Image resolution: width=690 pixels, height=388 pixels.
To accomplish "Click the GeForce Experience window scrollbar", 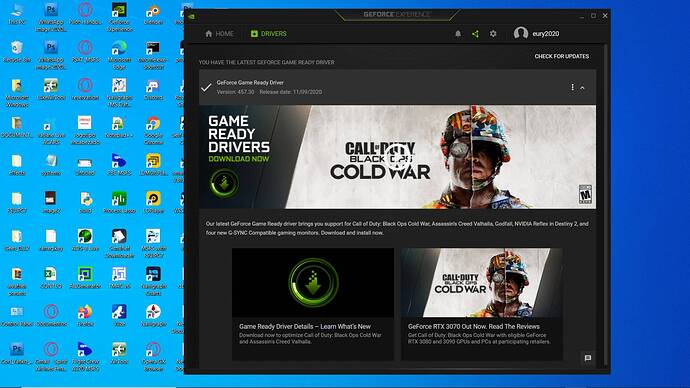I will tap(607, 205).
